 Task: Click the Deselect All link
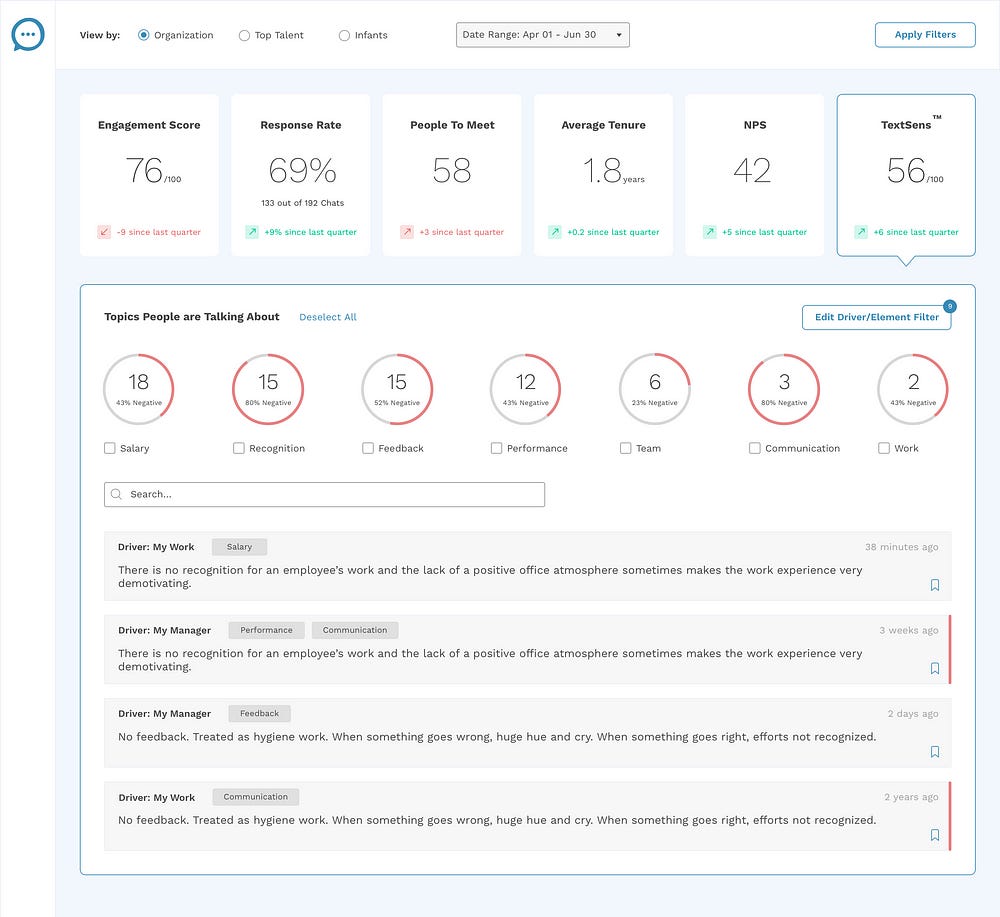point(328,317)
